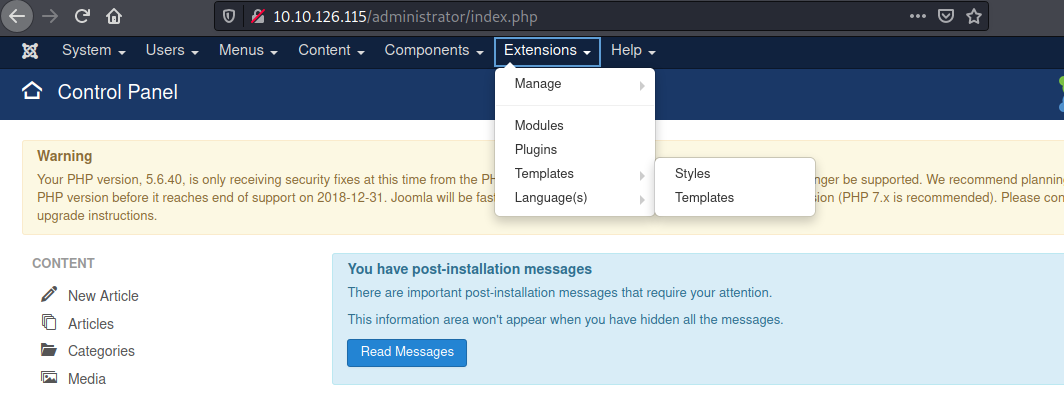Viewport: 1064px width, 399px height.
Task: Reload the page with the refresh icon
Action: (x=82, y=16)
